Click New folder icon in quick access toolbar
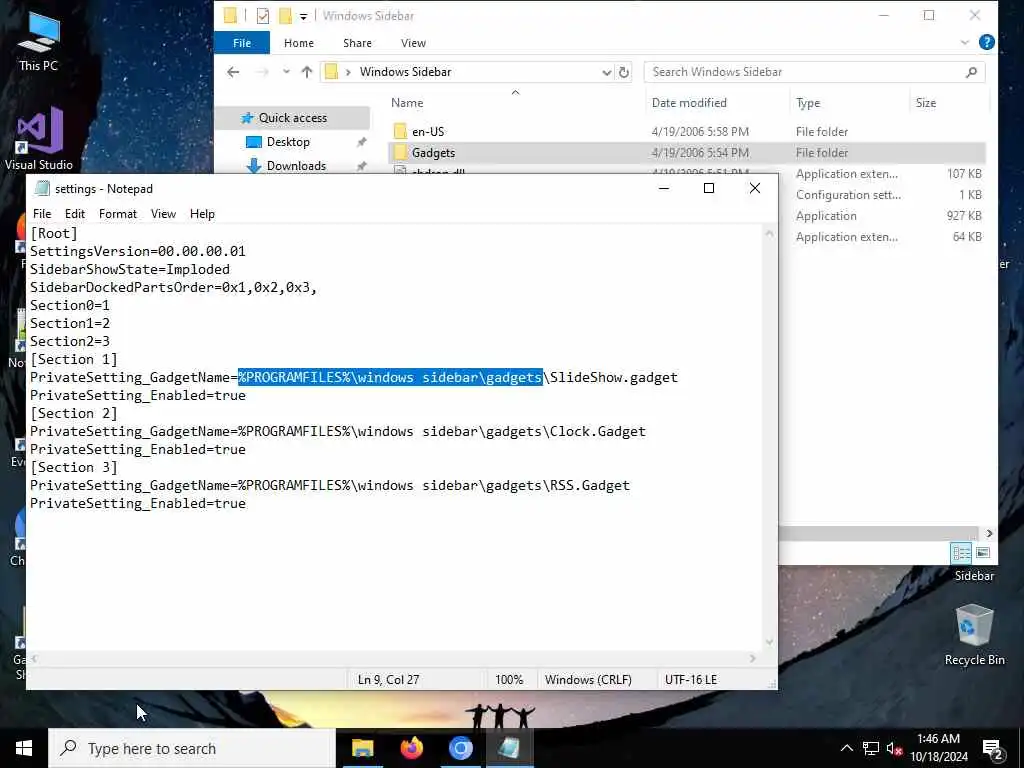 click(285, 16)
